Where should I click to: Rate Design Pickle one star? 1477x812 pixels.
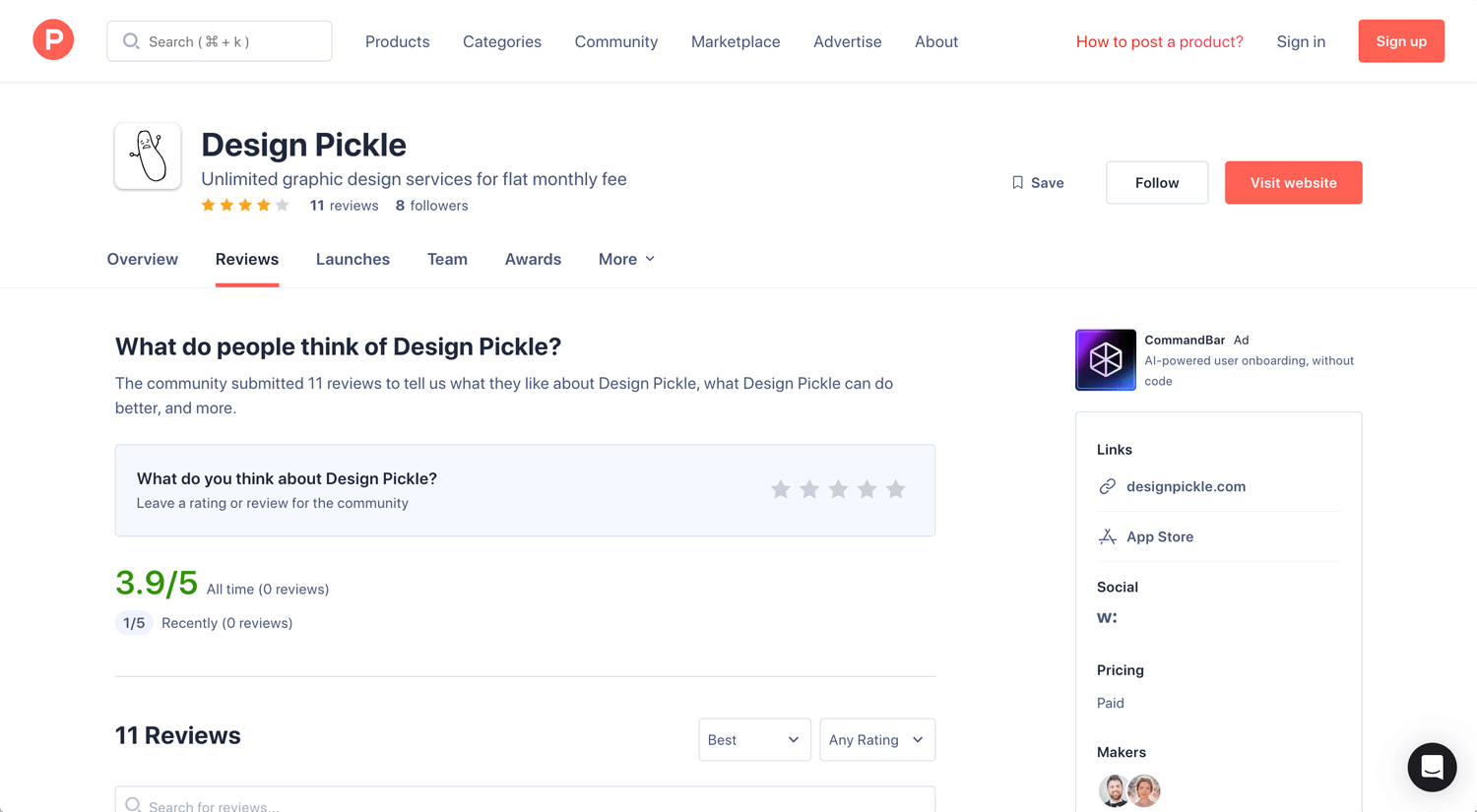[781, 489]
